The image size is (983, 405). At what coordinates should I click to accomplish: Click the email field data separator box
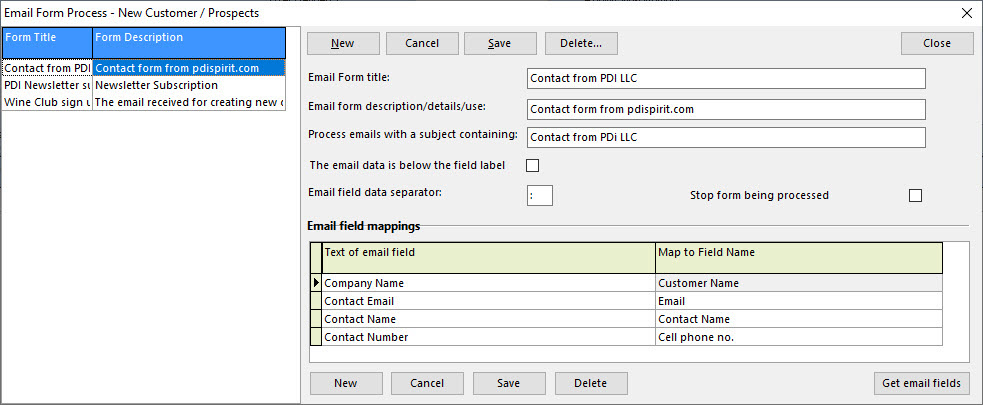click(539, 195)
